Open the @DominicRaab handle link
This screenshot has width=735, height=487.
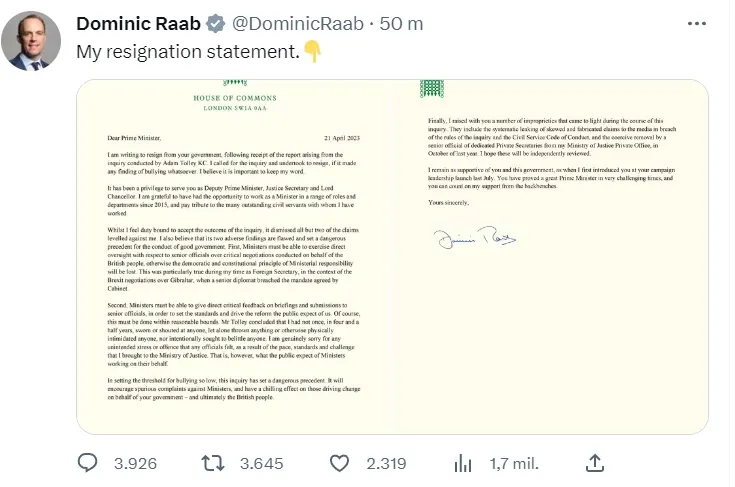(298, 23)
